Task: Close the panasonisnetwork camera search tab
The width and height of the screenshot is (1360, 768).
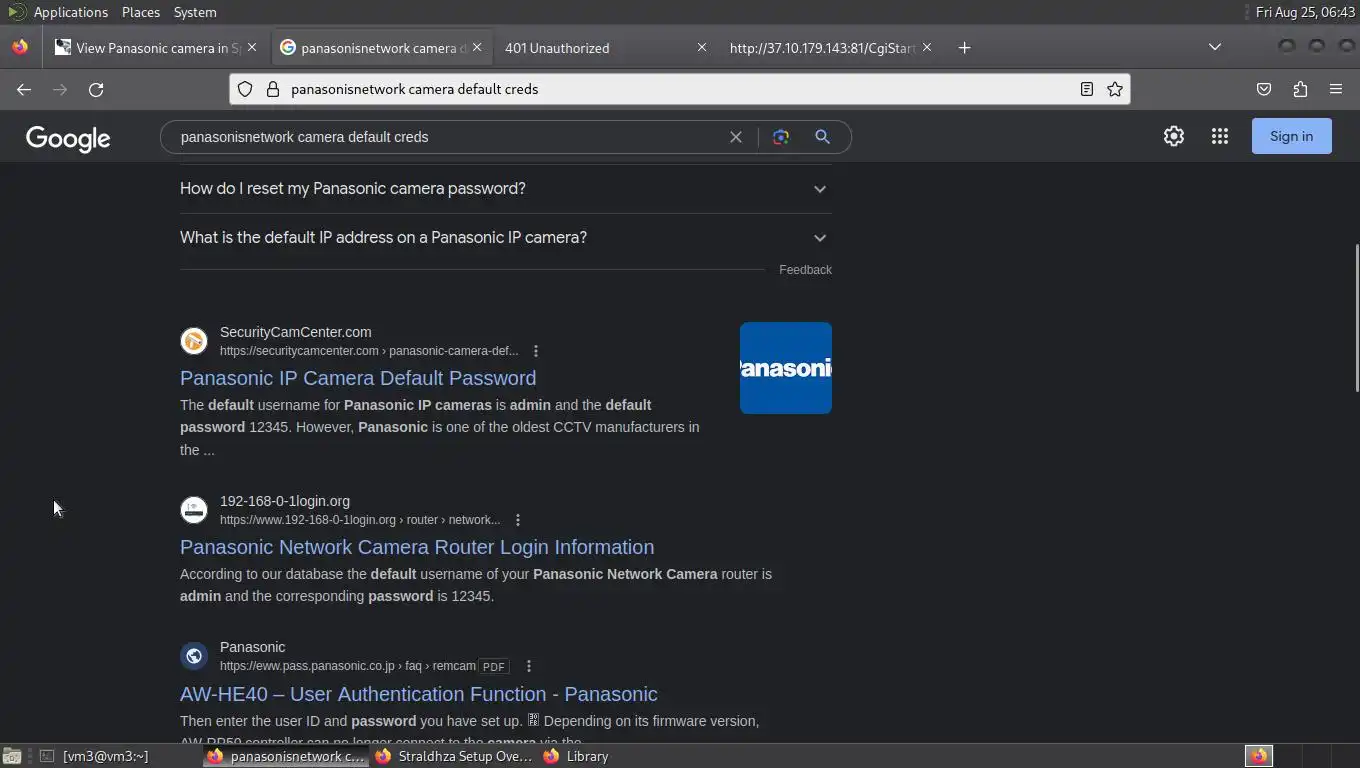Action: pos(477,47)
